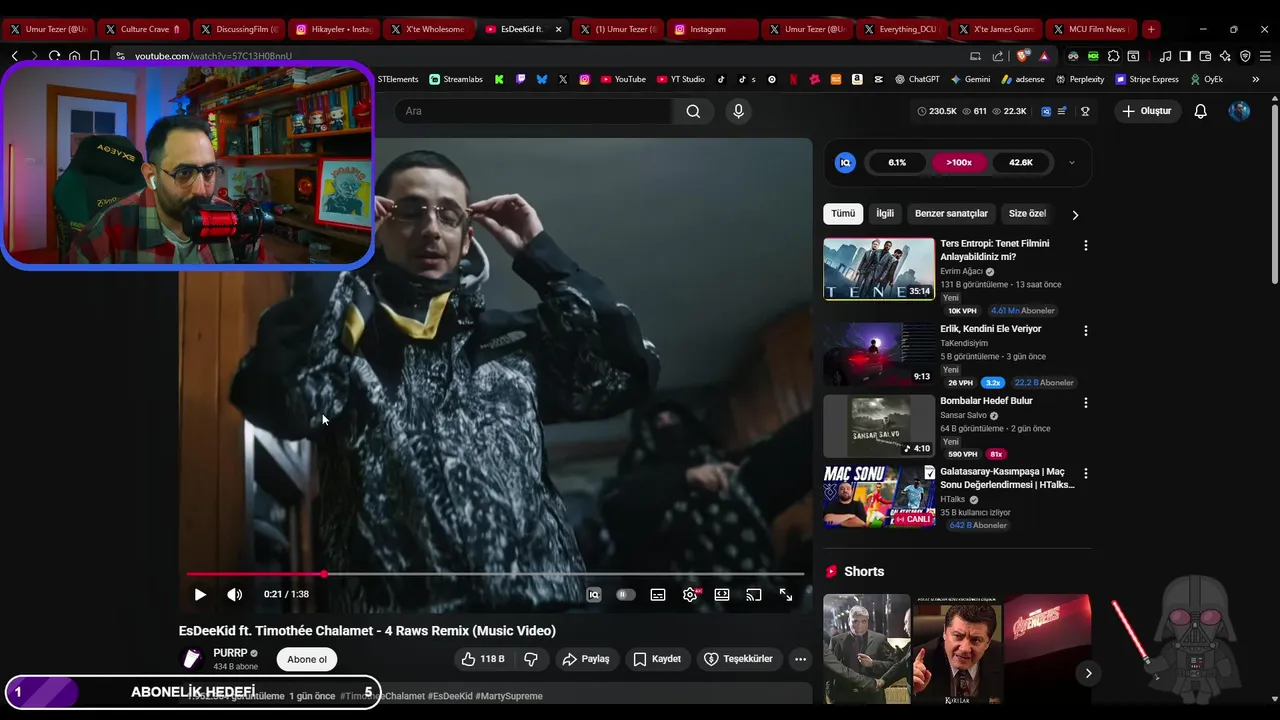Screen dimensions: 1280x720
Task: Click Brave Shields lion icon
Action: 1021,56
